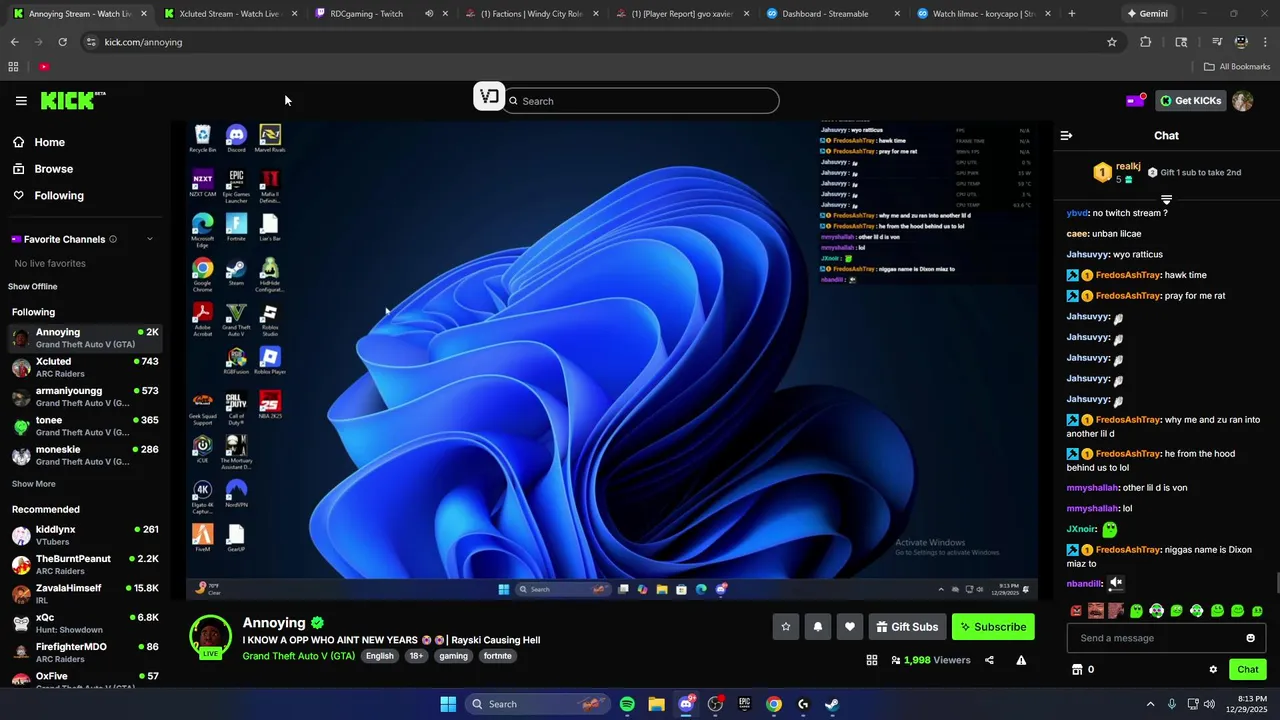Click the Subscribe button

(993, 627)
